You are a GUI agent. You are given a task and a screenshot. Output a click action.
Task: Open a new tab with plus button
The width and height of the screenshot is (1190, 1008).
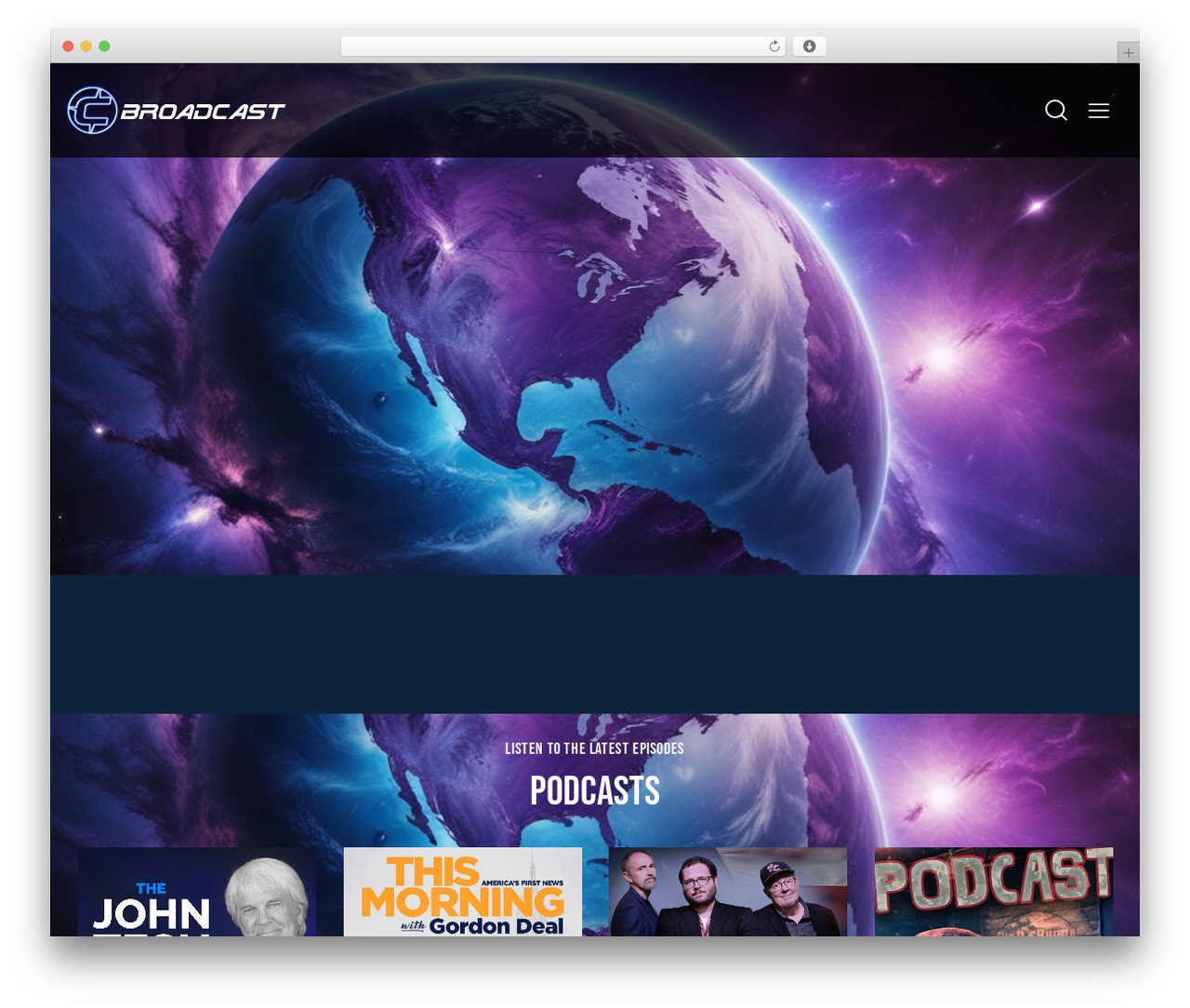[x=1128, y=53]
